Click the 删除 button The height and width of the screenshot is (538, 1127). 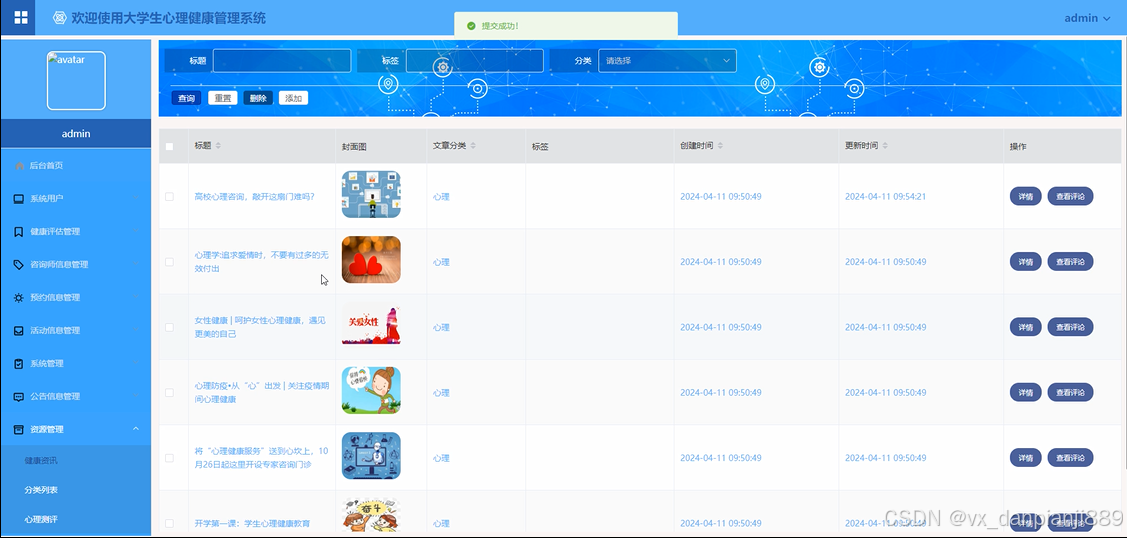coord(258,98)
